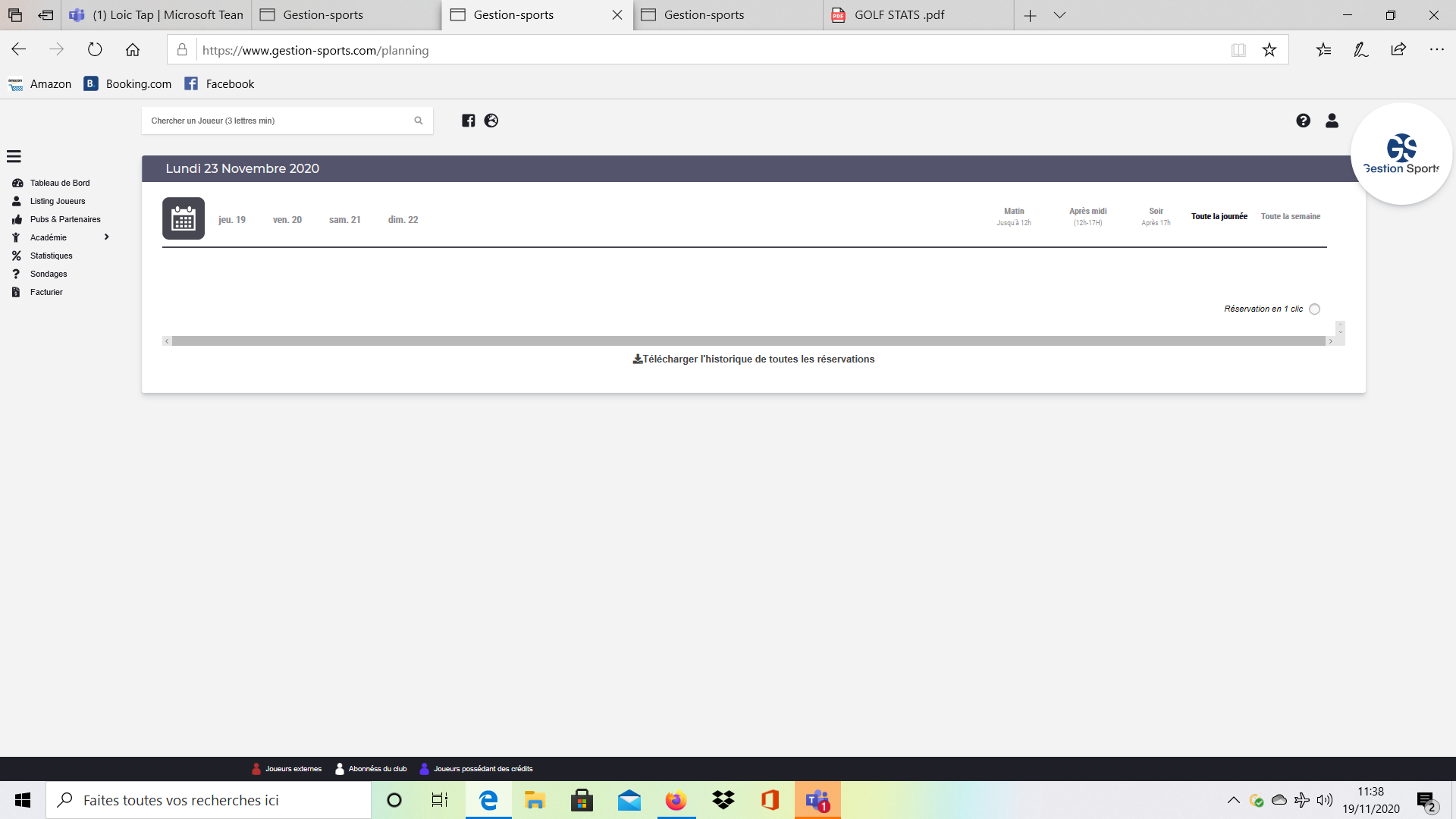This screenshot has width=1456, height=819.
Task: Switch to the GOLF STATS .pdf tab
Action: [x=899, y=15]
